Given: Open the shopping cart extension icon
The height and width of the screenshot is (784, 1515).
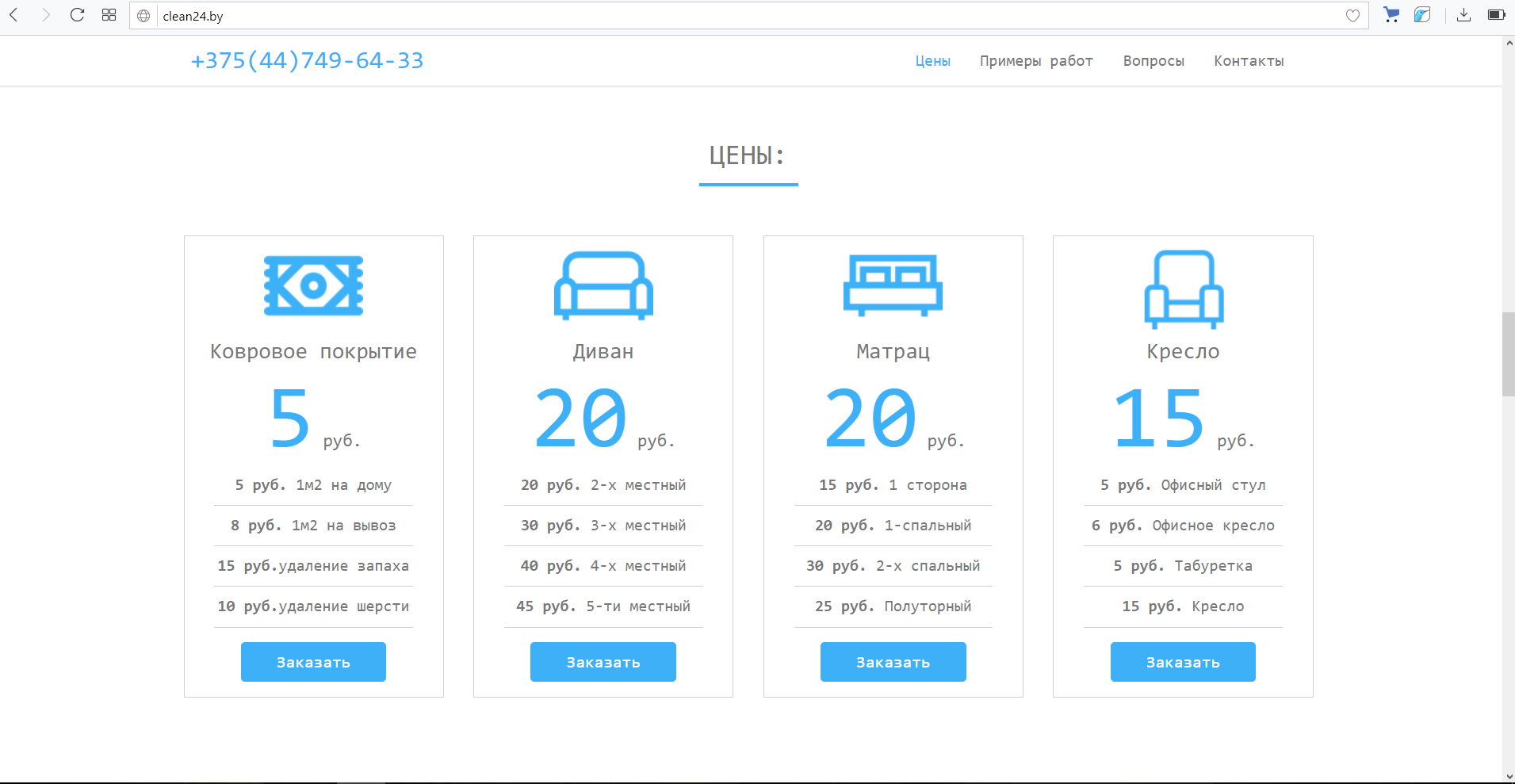Looking at the screenshot, I should [x=1391, y=15].
